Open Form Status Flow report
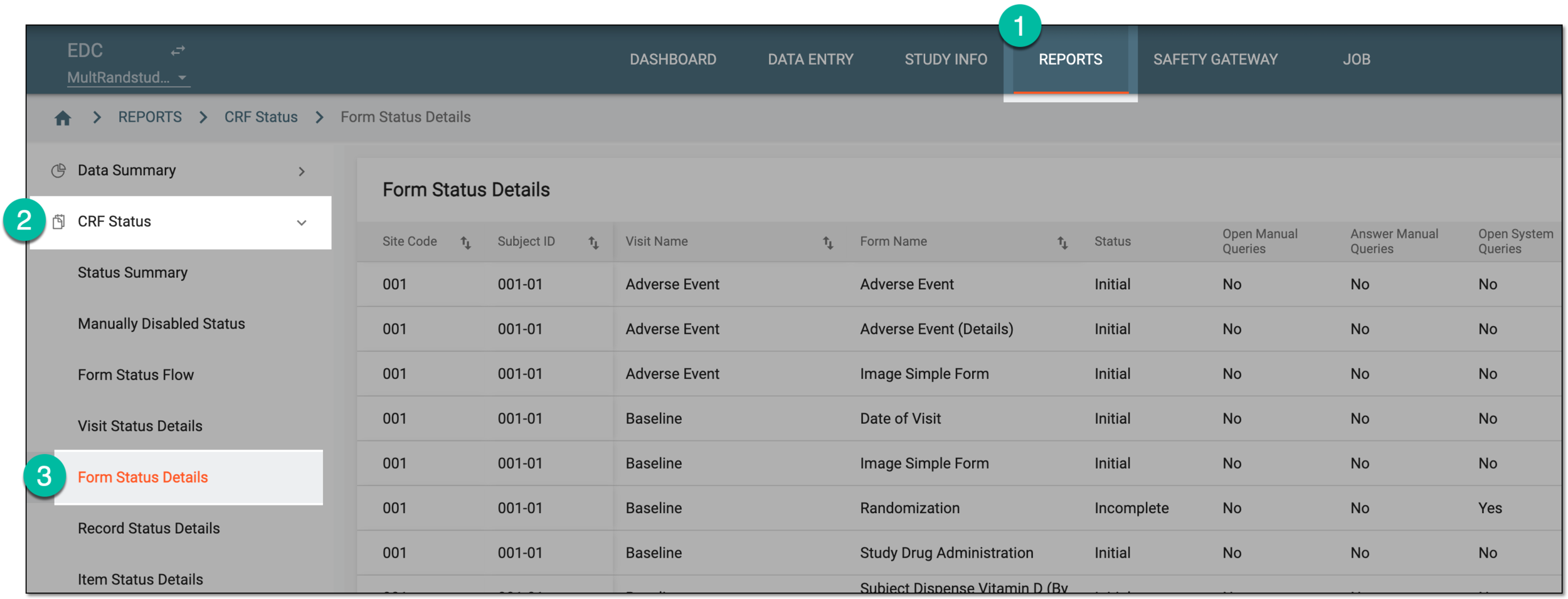The image size is (1568, 599). pos(135,375)
